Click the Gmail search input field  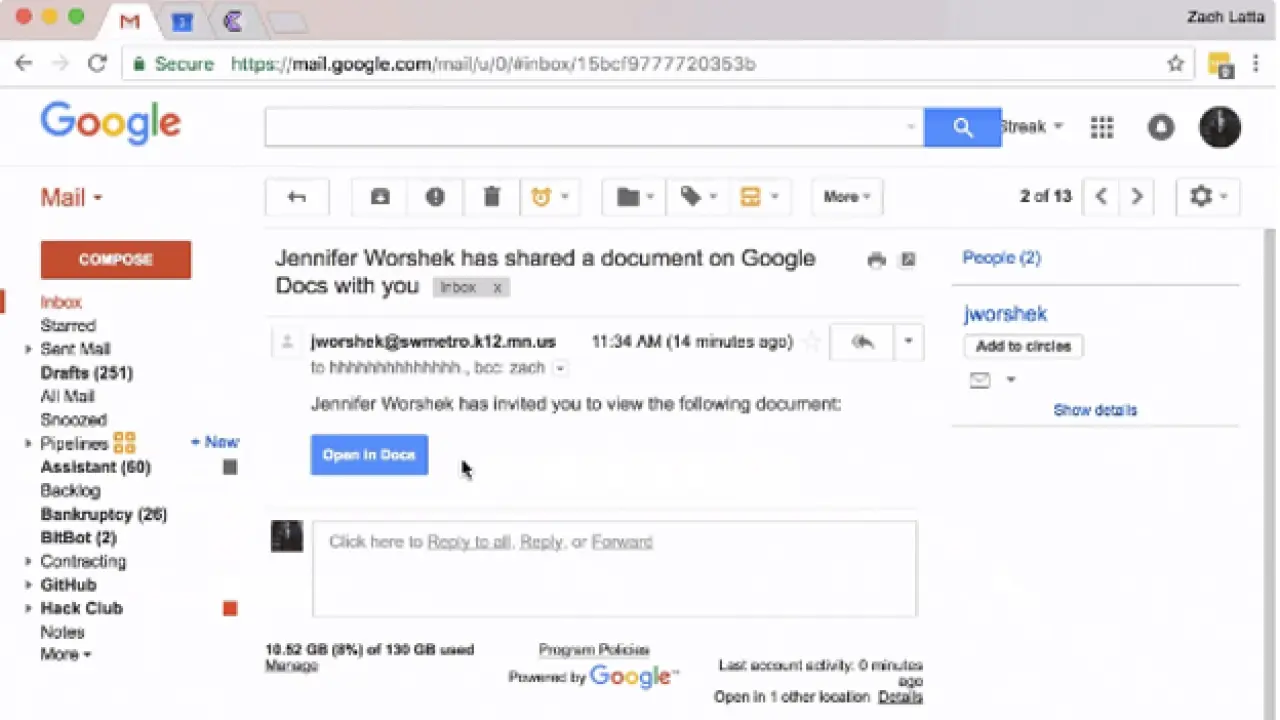(x=585, y=127)
